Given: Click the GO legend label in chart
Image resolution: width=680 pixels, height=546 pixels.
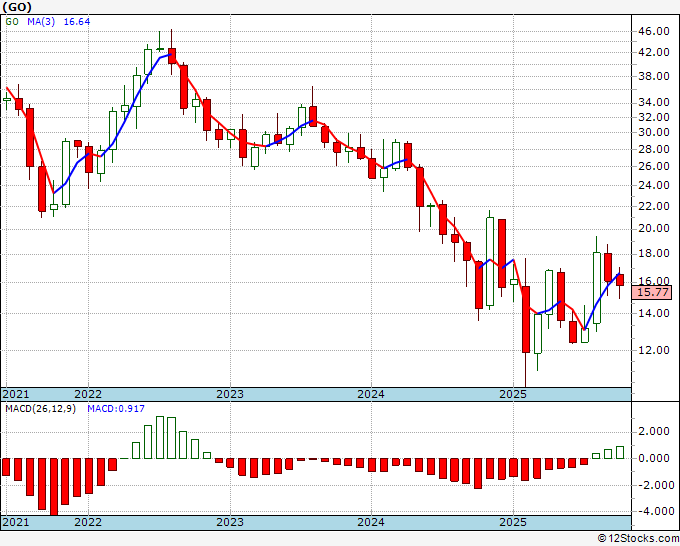Looking at the screenshot, I should [12, 22].
